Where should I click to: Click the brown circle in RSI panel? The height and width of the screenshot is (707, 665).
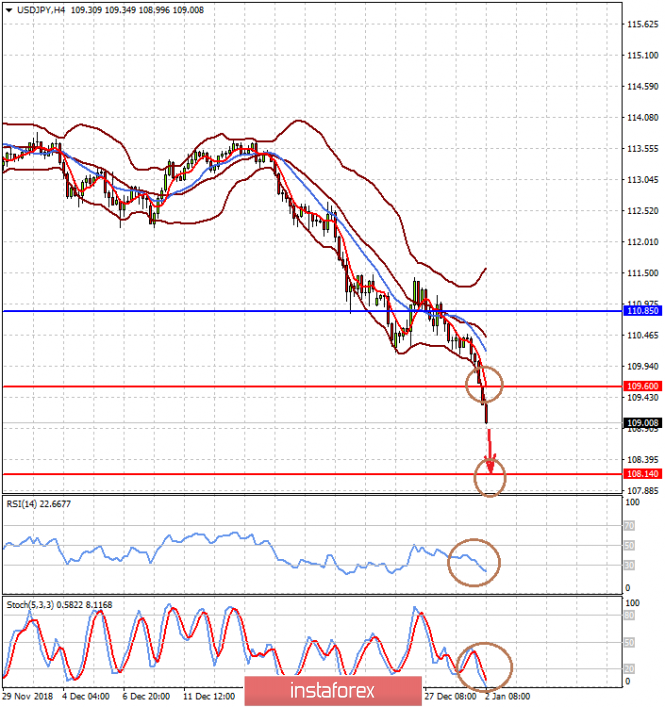point(474,563)
